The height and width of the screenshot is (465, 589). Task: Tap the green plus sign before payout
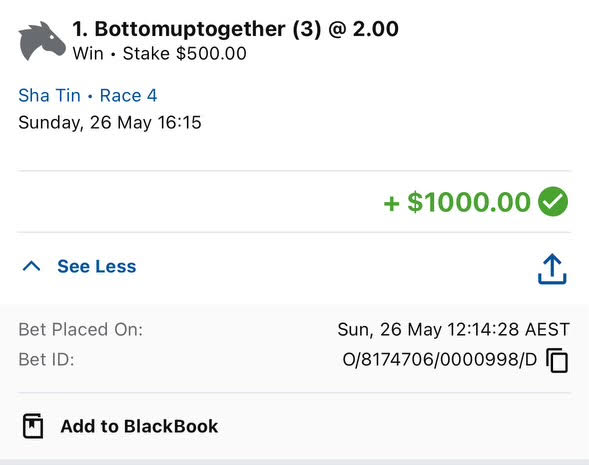tap(391, 204)
